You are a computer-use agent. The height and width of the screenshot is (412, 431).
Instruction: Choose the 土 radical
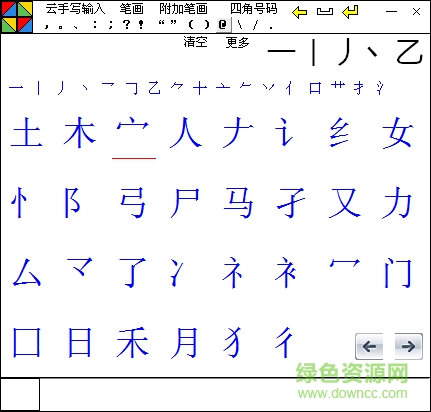(x=27, y=132)
